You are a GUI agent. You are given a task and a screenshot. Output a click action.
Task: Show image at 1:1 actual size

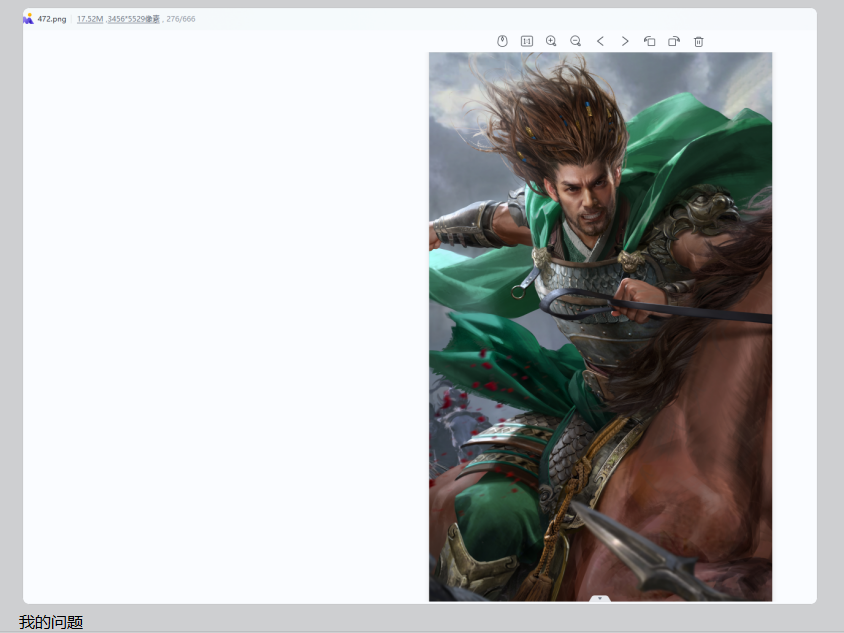527,41
